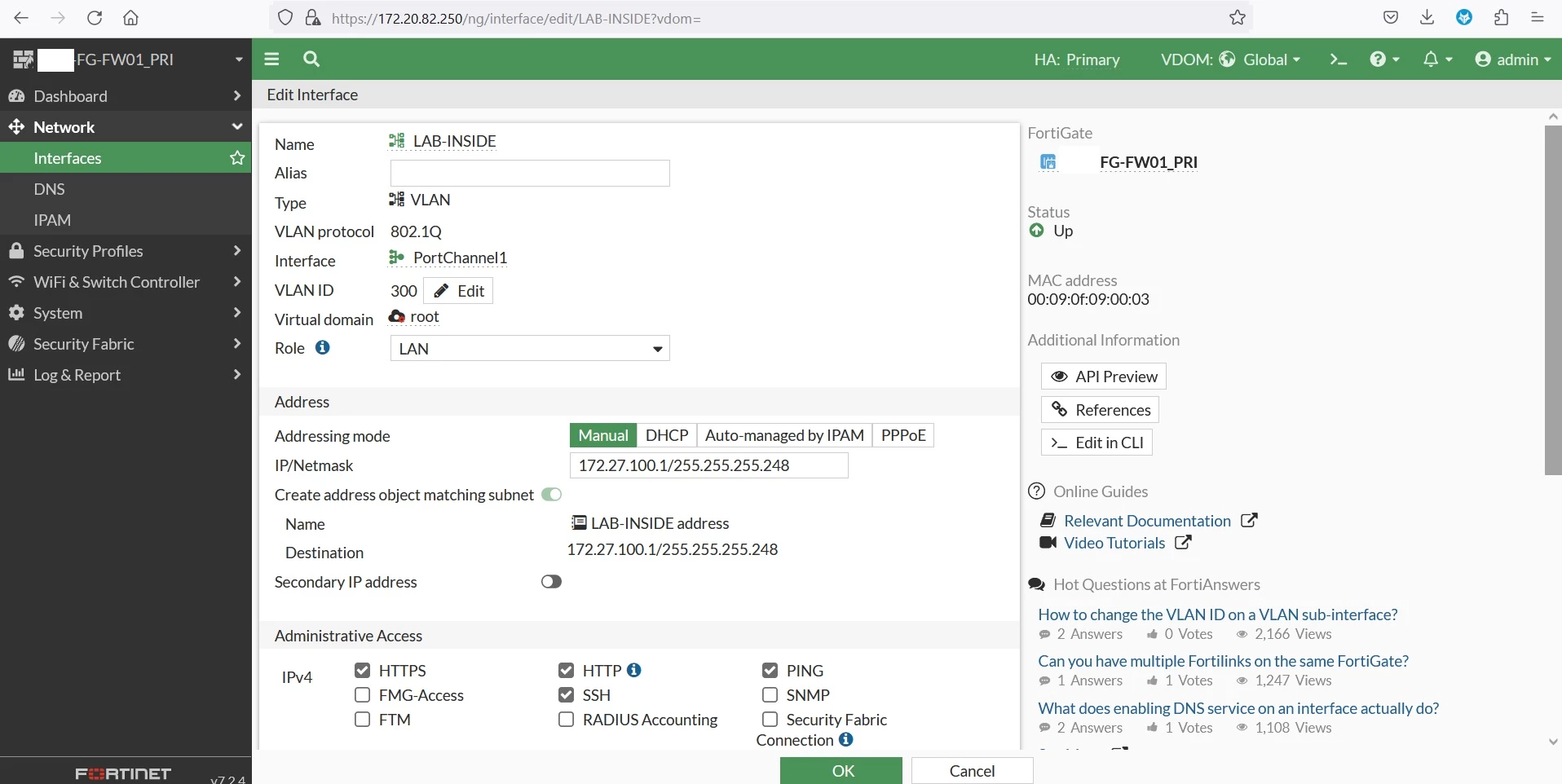
Task: Enable the FMG-Access checkbox
Action: click(363, 694)
